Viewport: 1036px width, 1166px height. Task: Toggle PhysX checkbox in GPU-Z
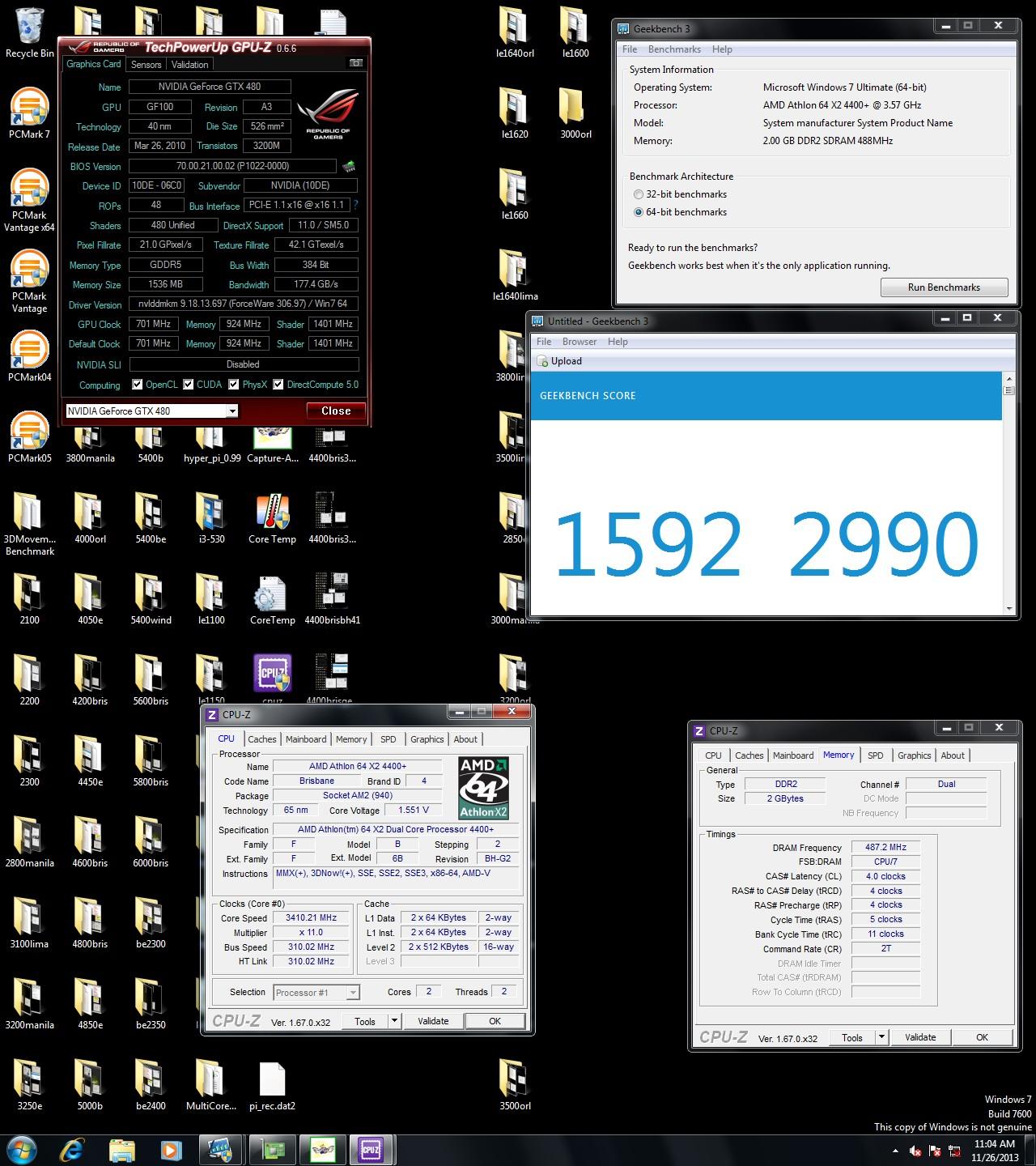(x=234, y=385)
